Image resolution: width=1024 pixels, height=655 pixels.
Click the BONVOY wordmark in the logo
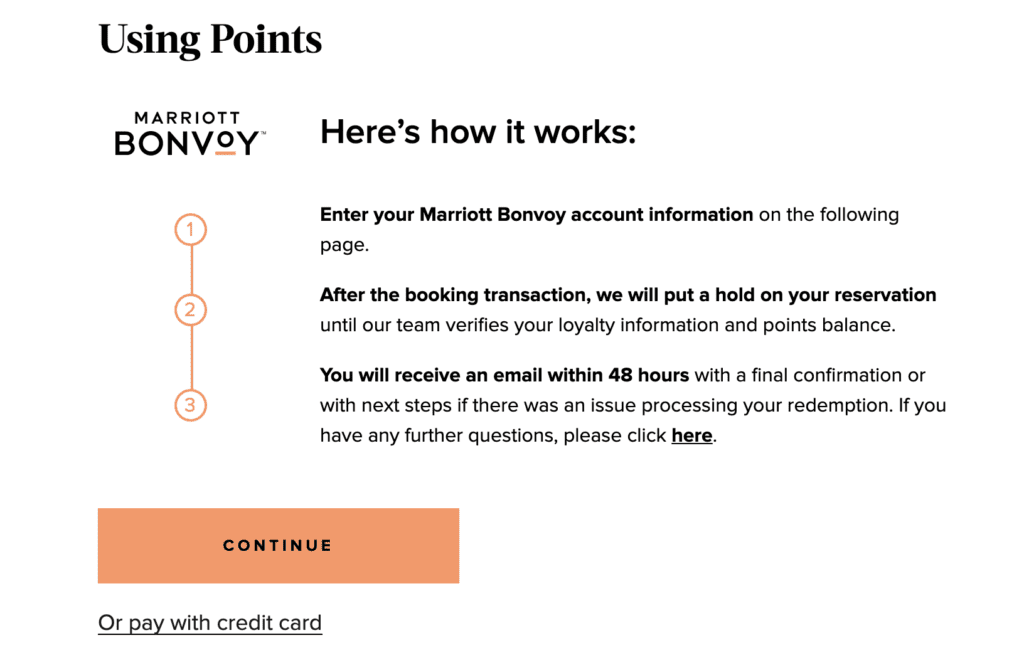[x=188, y=144]
